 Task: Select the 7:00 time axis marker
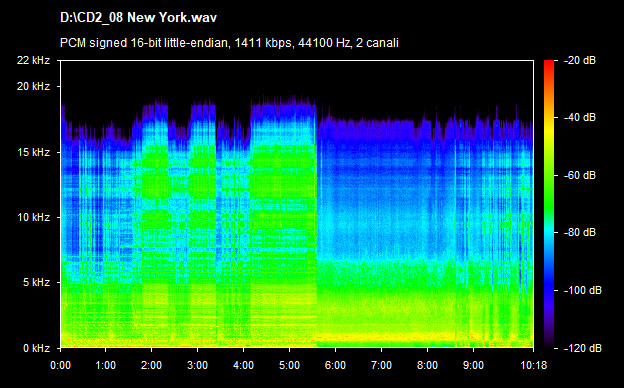click(x=381, y=365)
